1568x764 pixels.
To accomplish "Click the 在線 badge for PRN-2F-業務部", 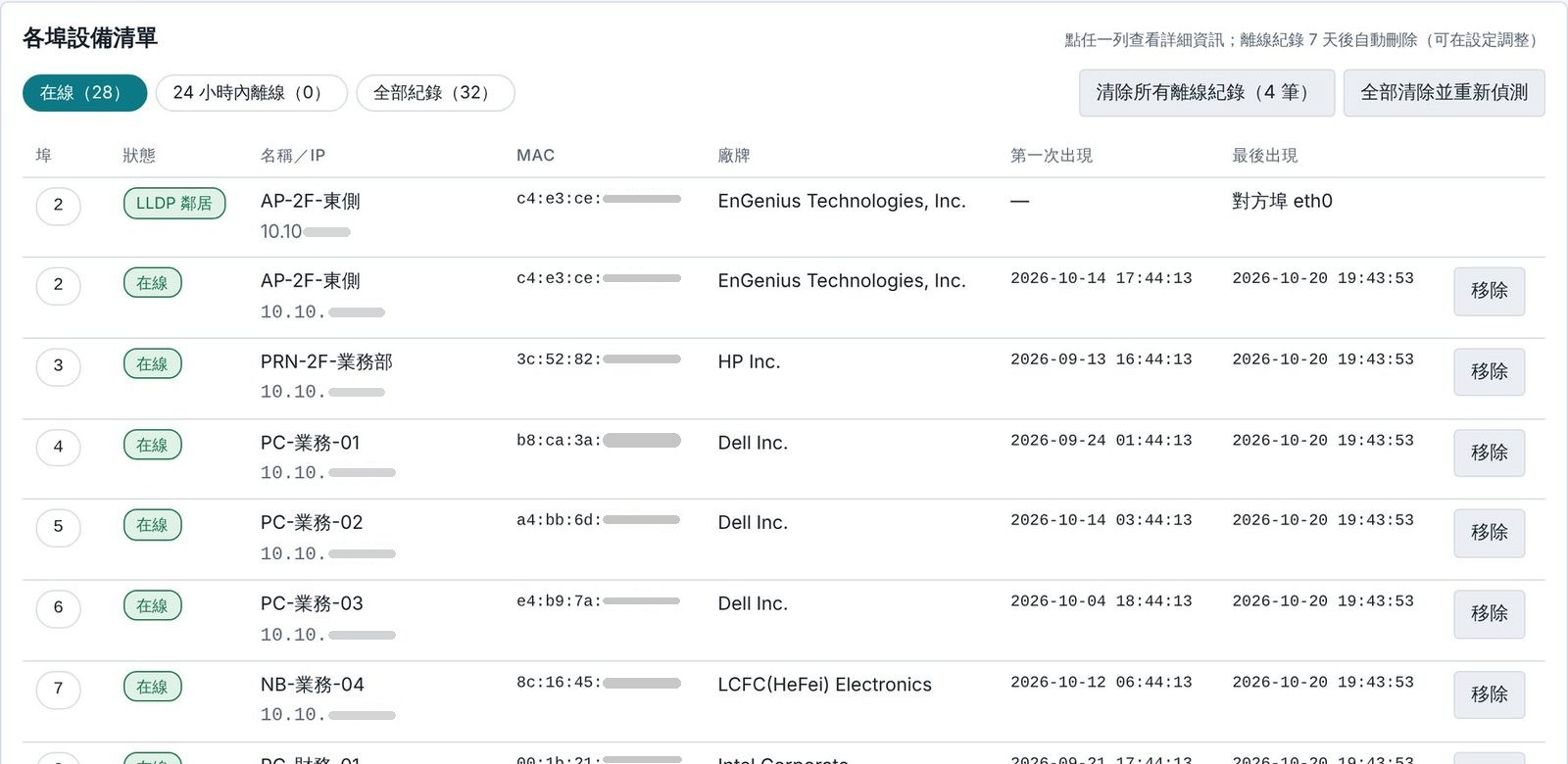I will [152, 363].
